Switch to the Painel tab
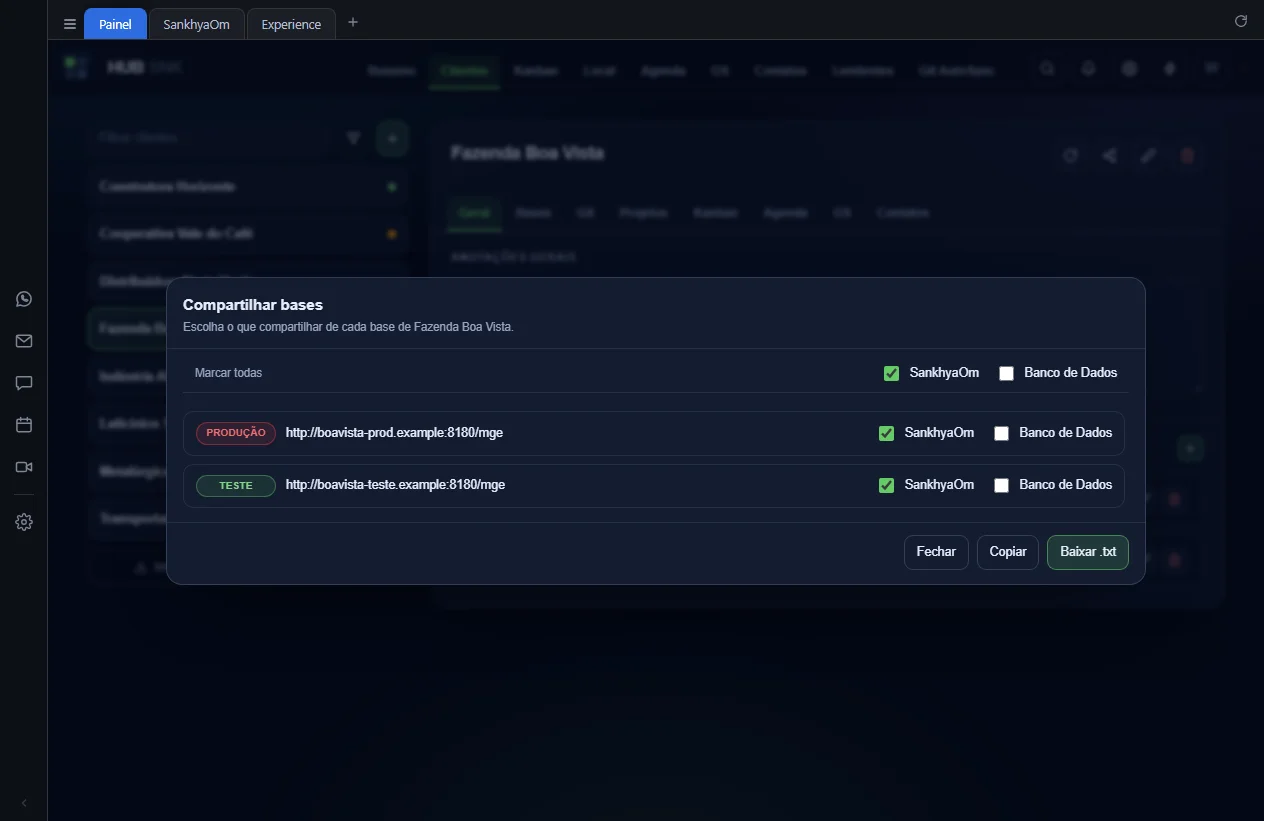Viewport: 1264px width, 821px height. (115, 24)
